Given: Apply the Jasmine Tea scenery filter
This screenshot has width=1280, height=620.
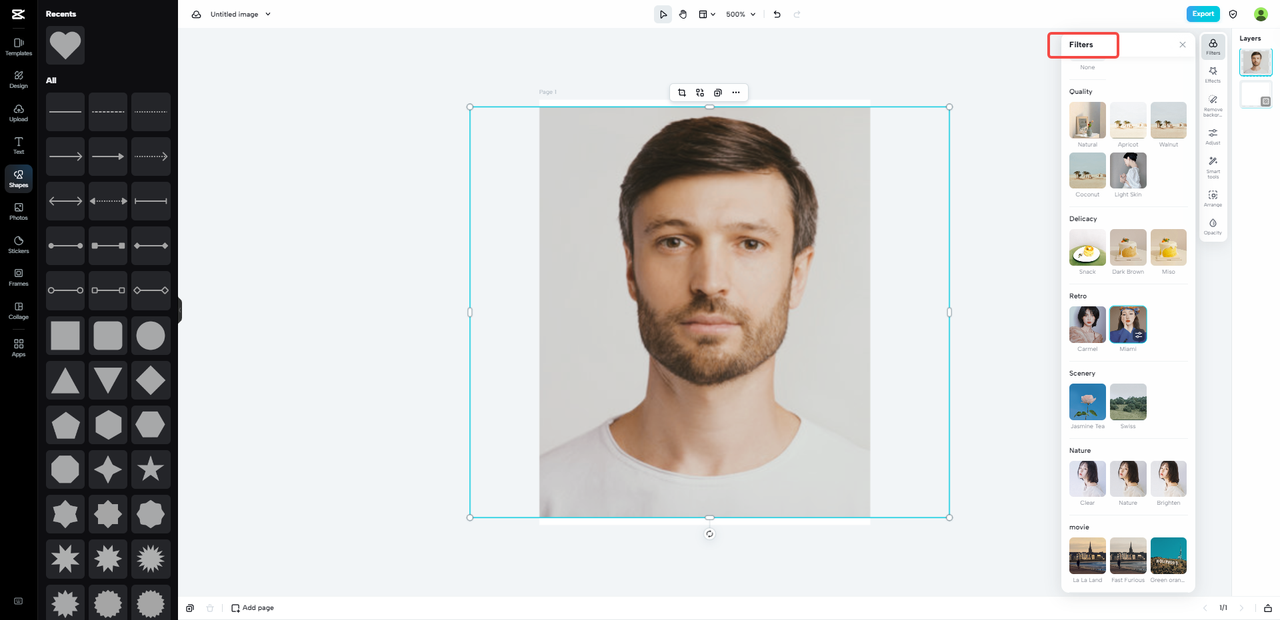Looking at the screenshot, I should (x=1087, y=401).
